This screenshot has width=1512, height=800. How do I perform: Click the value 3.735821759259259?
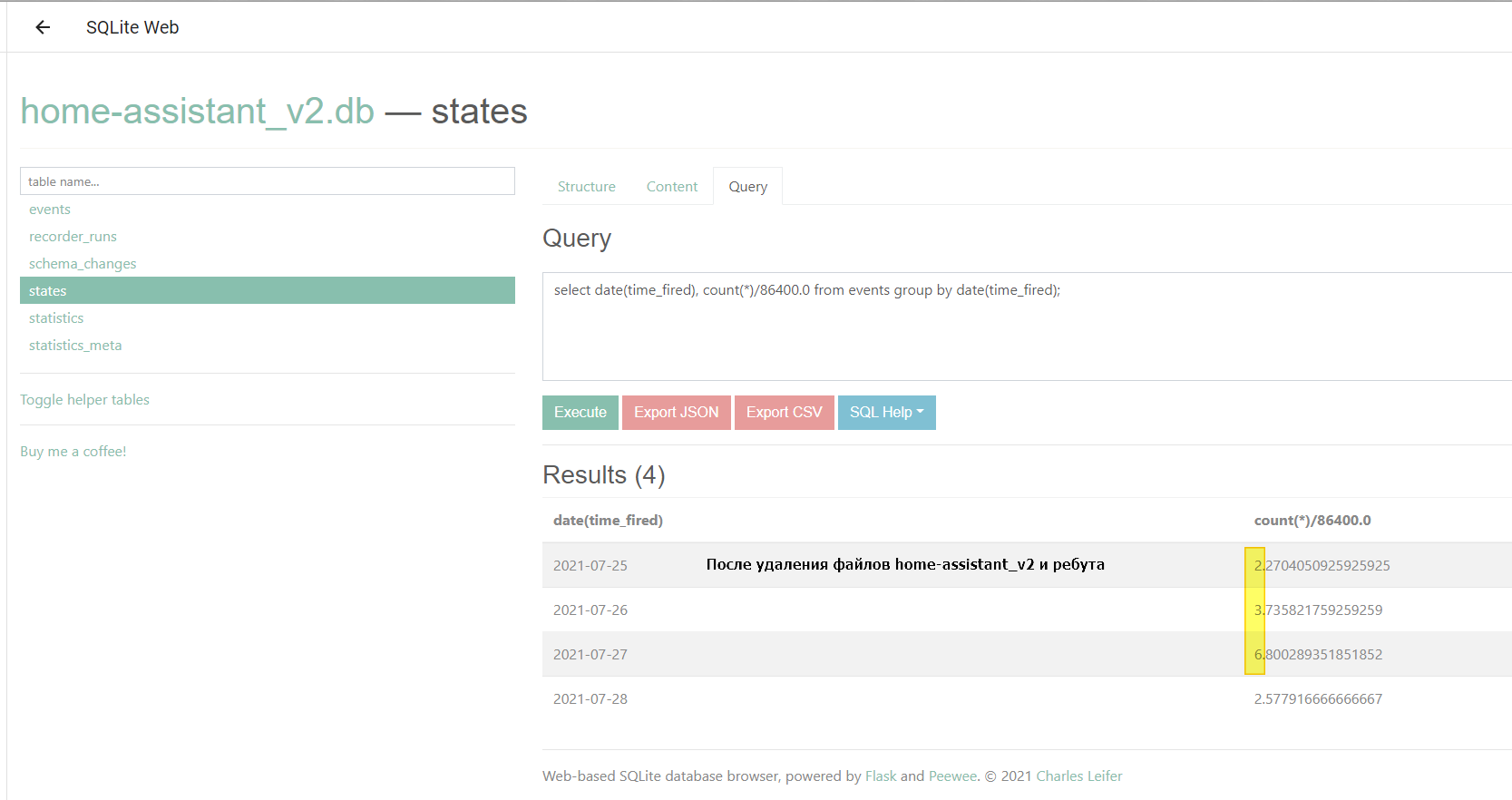pos(1319,610)
